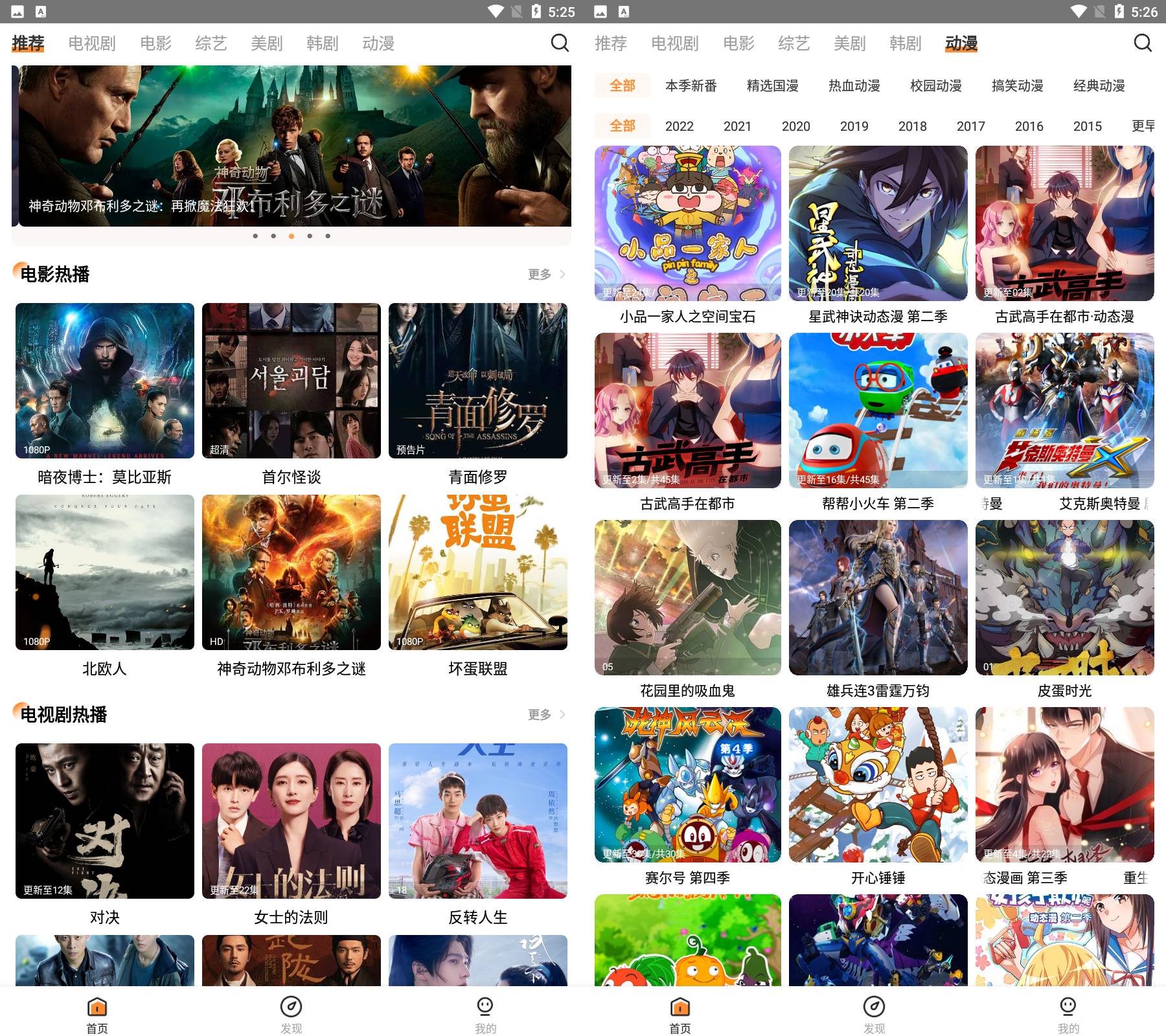Switch to the 韩剧 tab on the 推荐 page
Viewport: 1166px width, 1036px height.
[322, 43]
